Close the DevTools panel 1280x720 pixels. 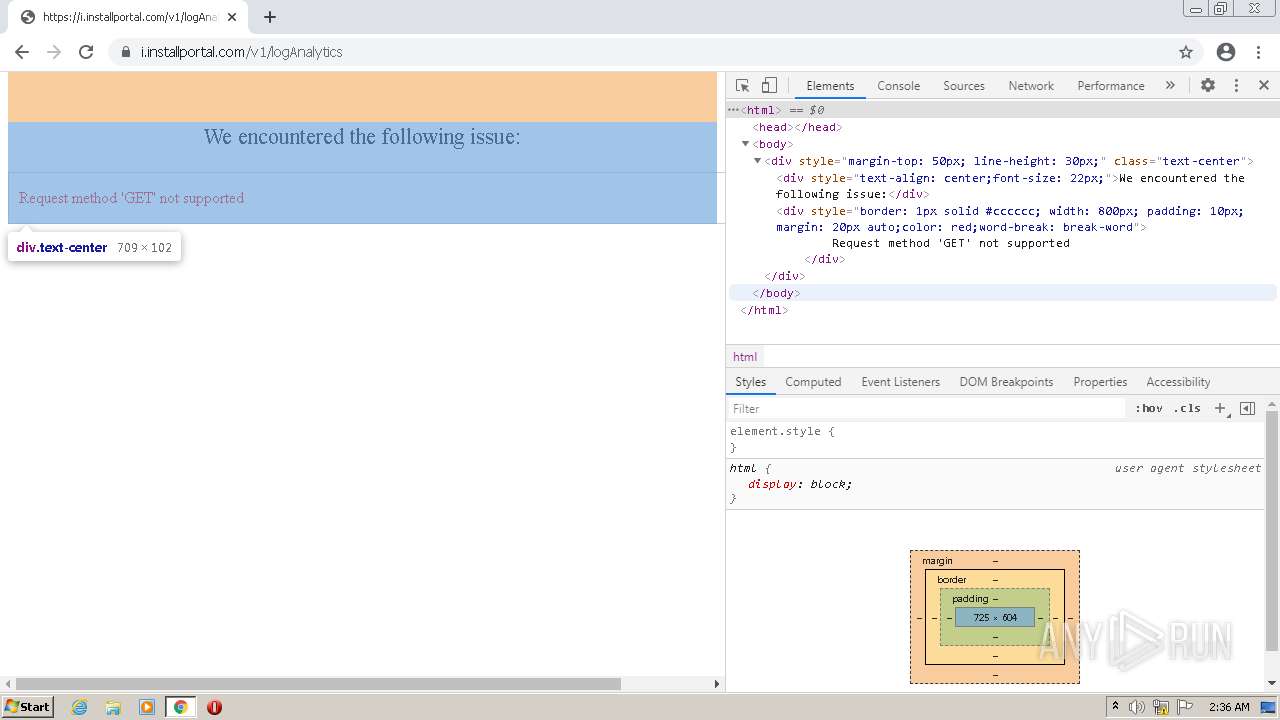pos(1264,86)
